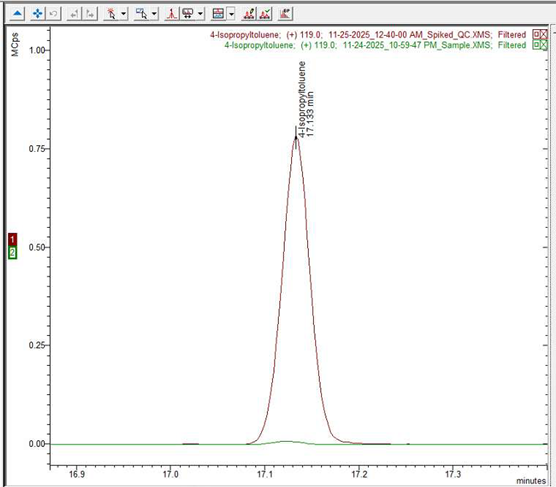Click the 17.1 label on the time axis
Screen dimensions: 556x487
(265, 474)
